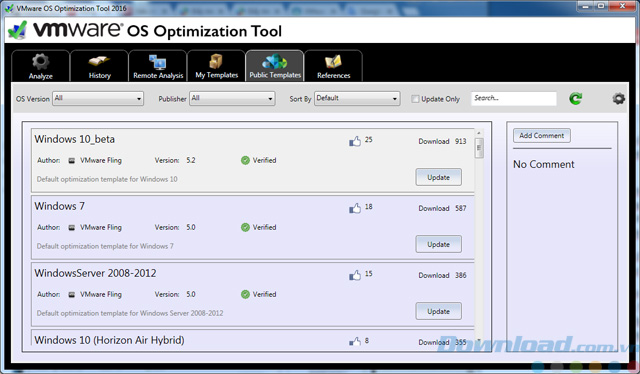Click the author icon on Windows 10_beta
Image resolution: width=640 pixels, height=374 pixels.
71,160
